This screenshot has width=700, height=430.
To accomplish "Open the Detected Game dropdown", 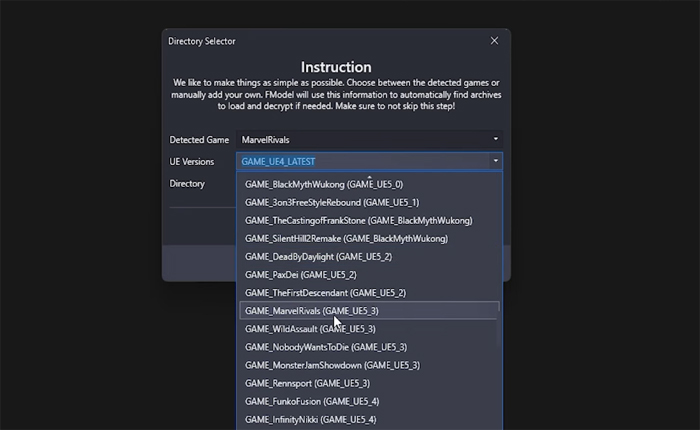I will 495,139.
